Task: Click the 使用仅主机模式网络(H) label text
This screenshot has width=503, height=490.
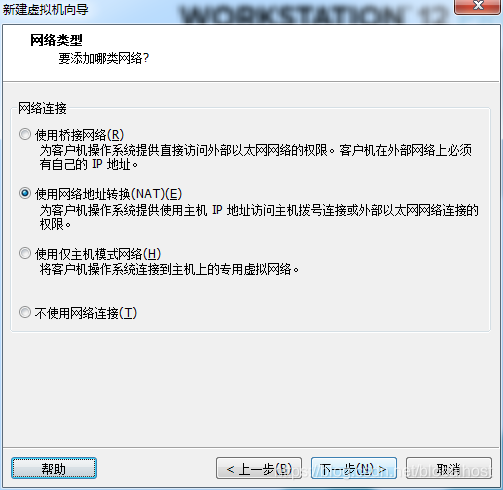Action: click(x=98, y=254)
